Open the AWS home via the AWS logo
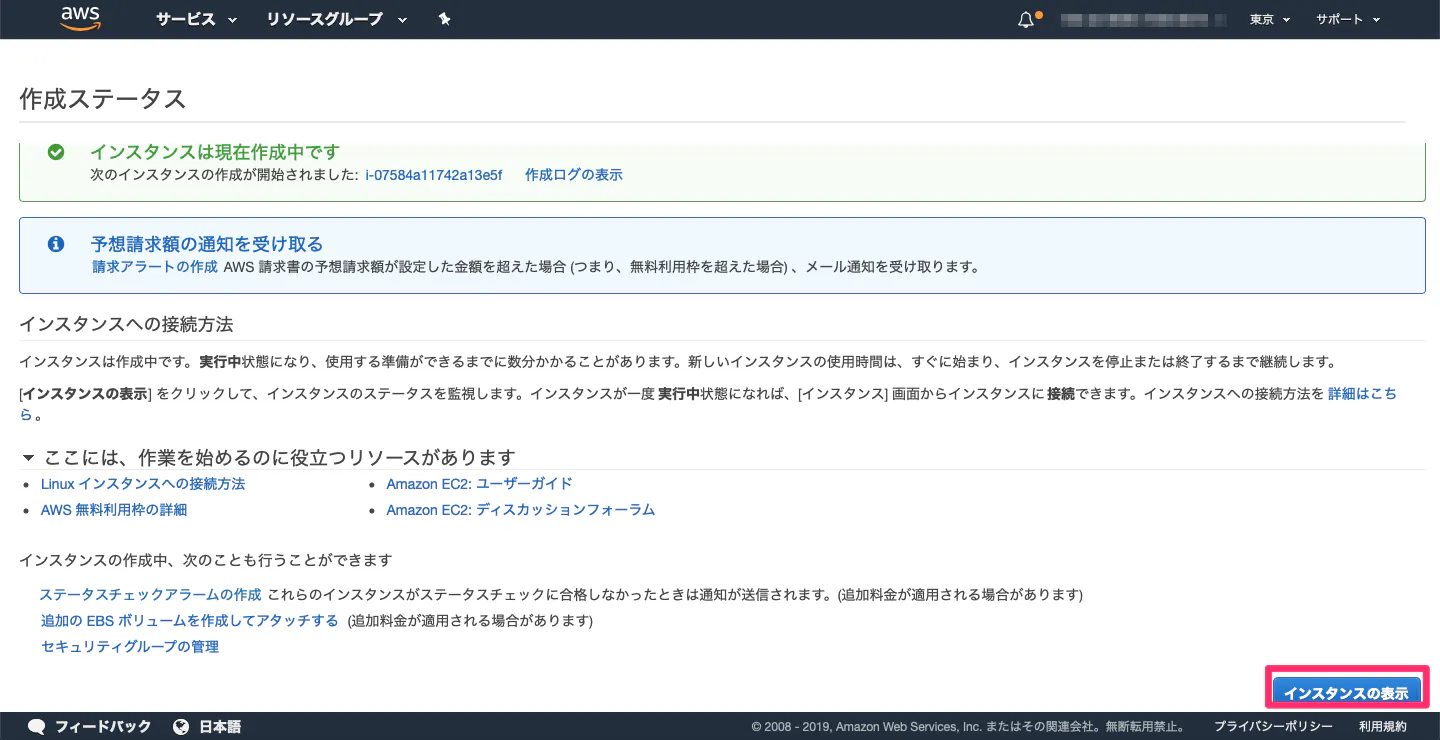Viewport: 1440px width, 740px height. tap(79, 18)
